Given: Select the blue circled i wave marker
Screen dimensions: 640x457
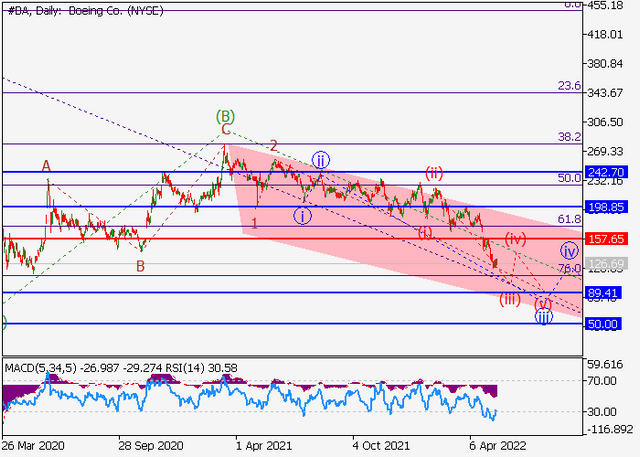Looking at the screenshot, I should coord(302,215).
